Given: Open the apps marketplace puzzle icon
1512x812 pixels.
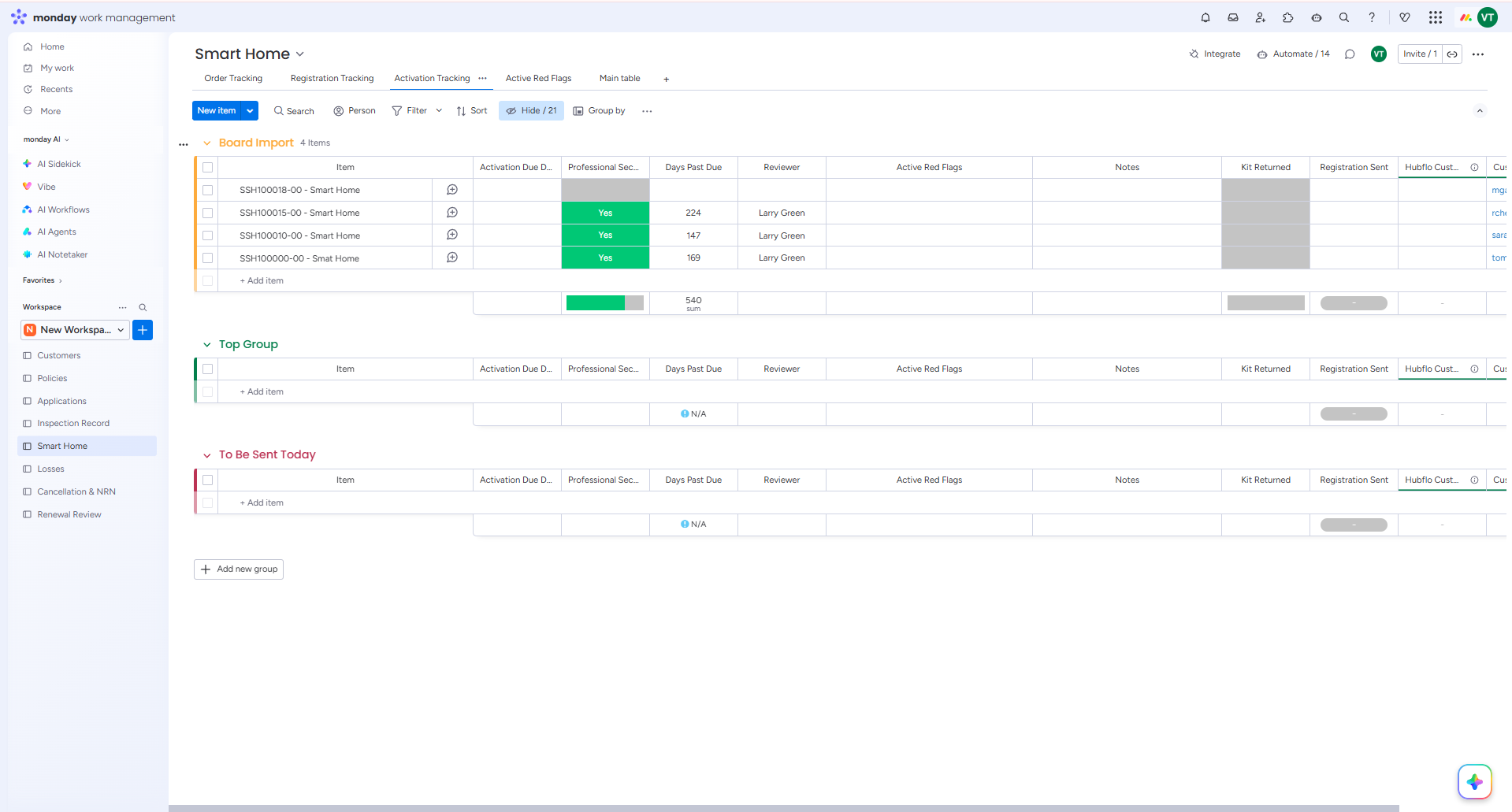Looking at the screenshot, I should [1288, 17].
